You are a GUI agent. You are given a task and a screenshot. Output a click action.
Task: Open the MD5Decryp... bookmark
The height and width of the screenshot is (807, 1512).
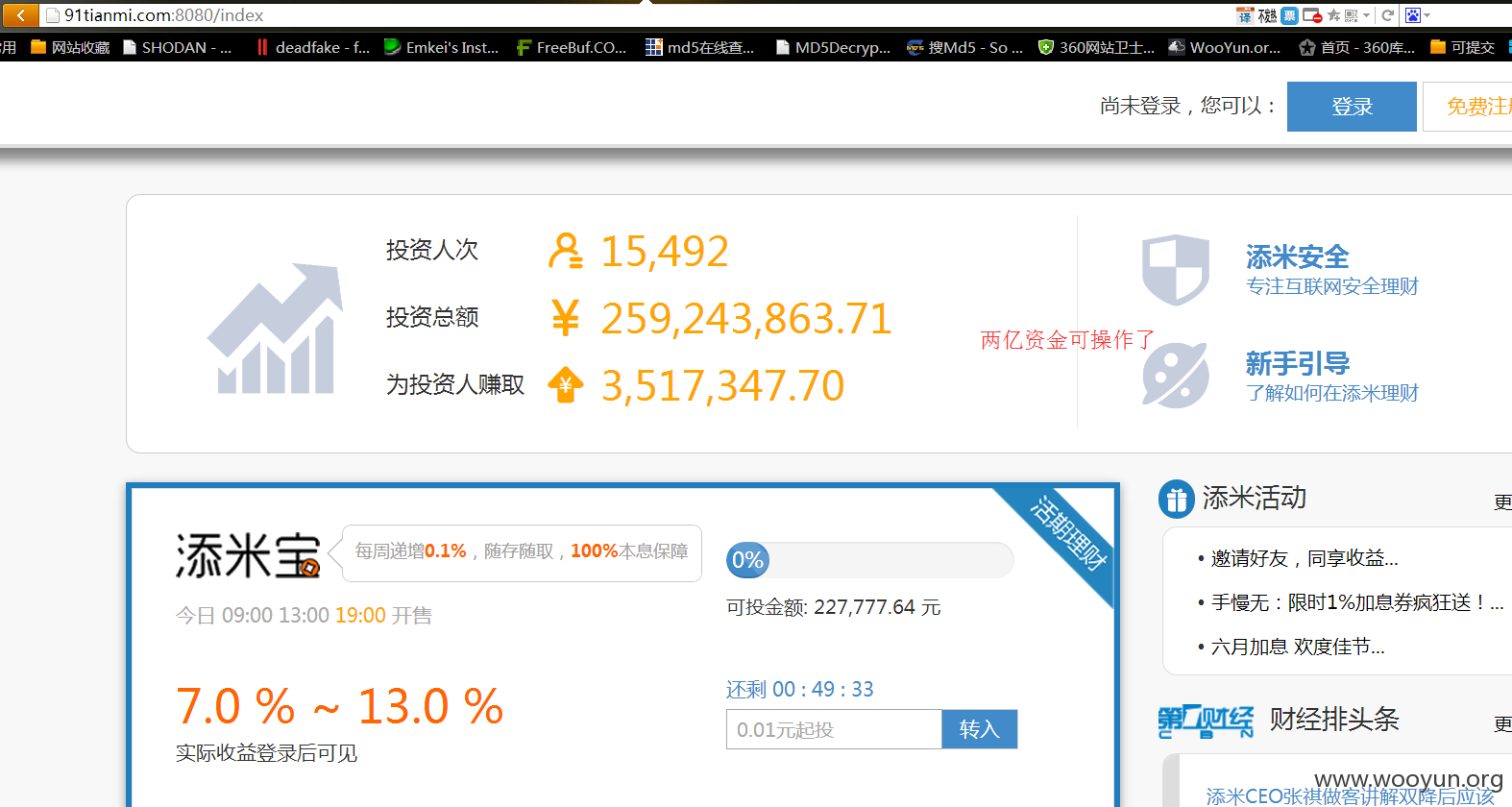click(x=834, y=47)
